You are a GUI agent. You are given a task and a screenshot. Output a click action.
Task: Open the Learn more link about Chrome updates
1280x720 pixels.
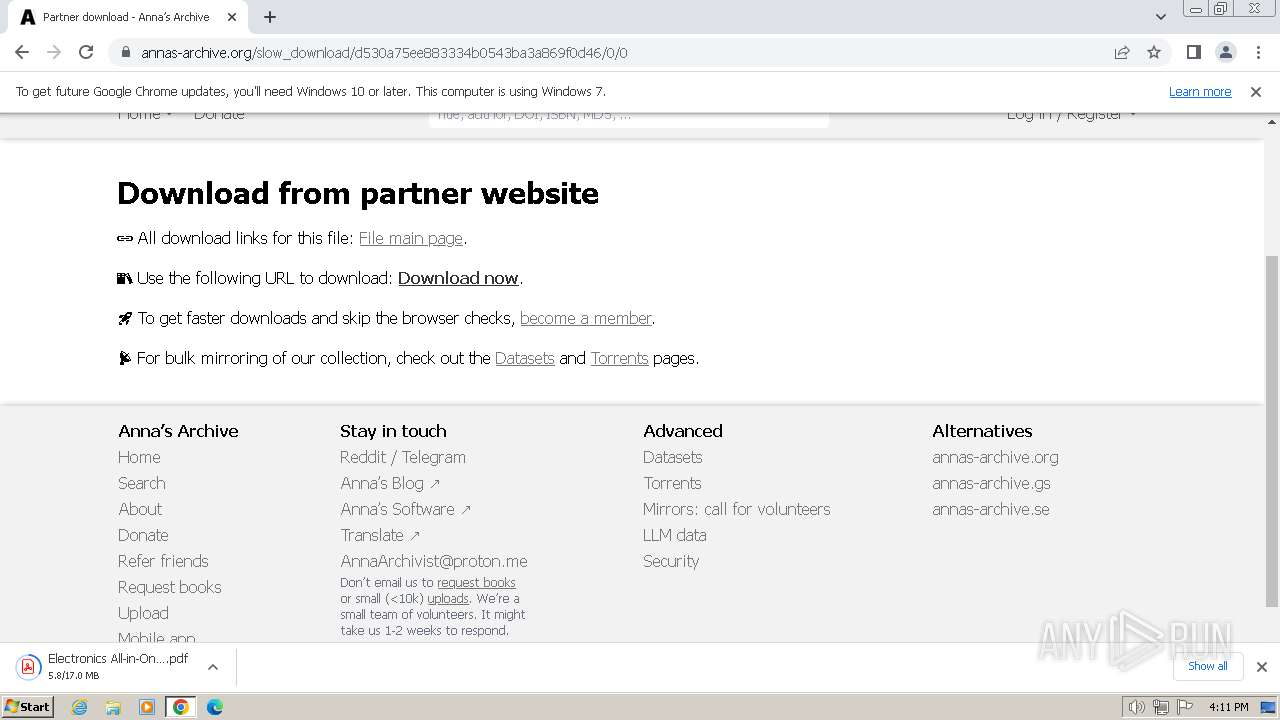point(1200,92)
